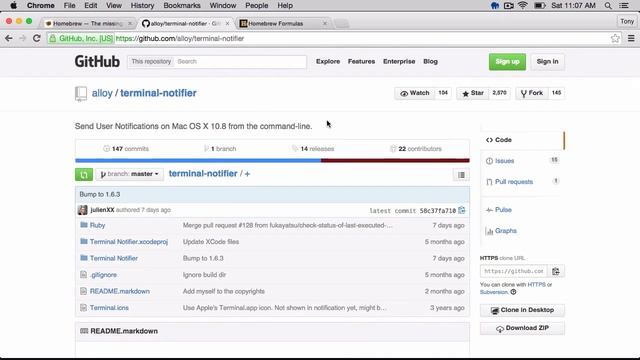Screen dimensions: 640x360
Task: Open Blog link in header
Action: pos(430,61)
